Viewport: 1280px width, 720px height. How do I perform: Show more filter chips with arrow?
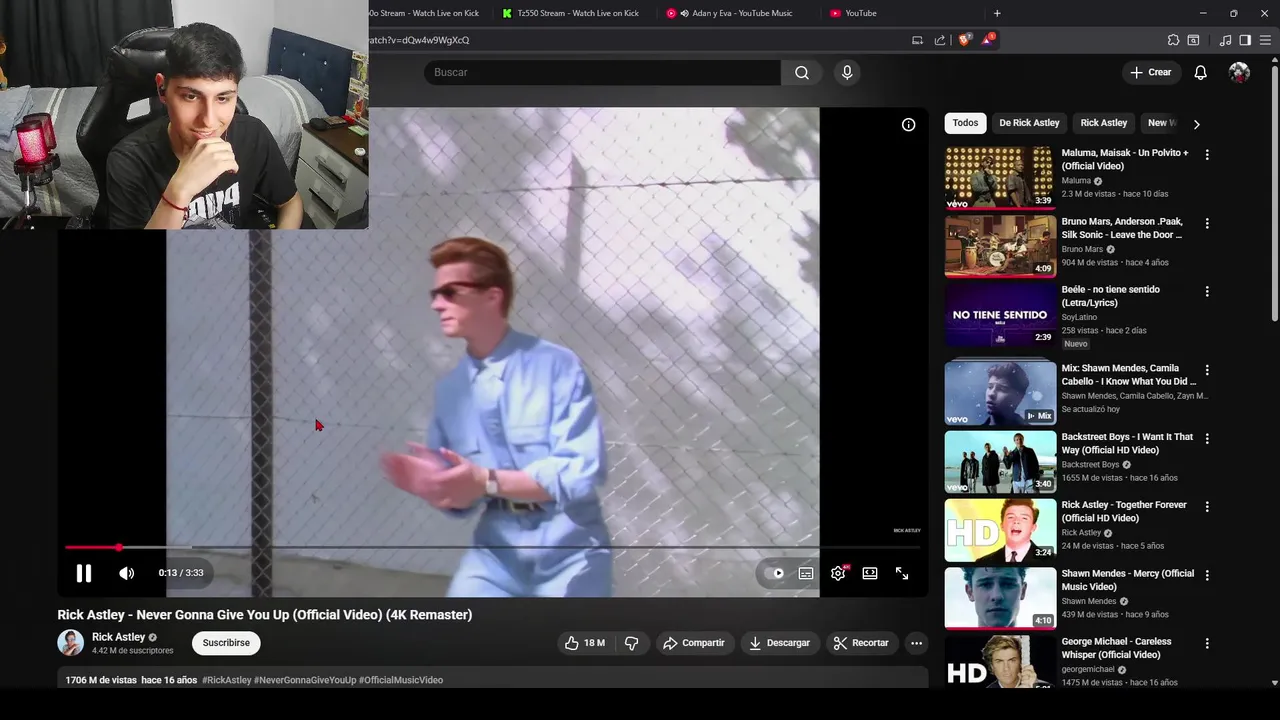coord(1196,124)
